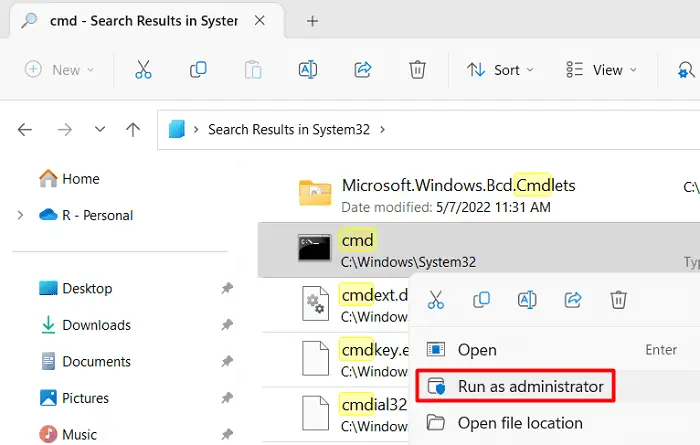Go forward with the right arrow
The height and width of the screenshot is (445, 700).
click(x=65, y=130)
